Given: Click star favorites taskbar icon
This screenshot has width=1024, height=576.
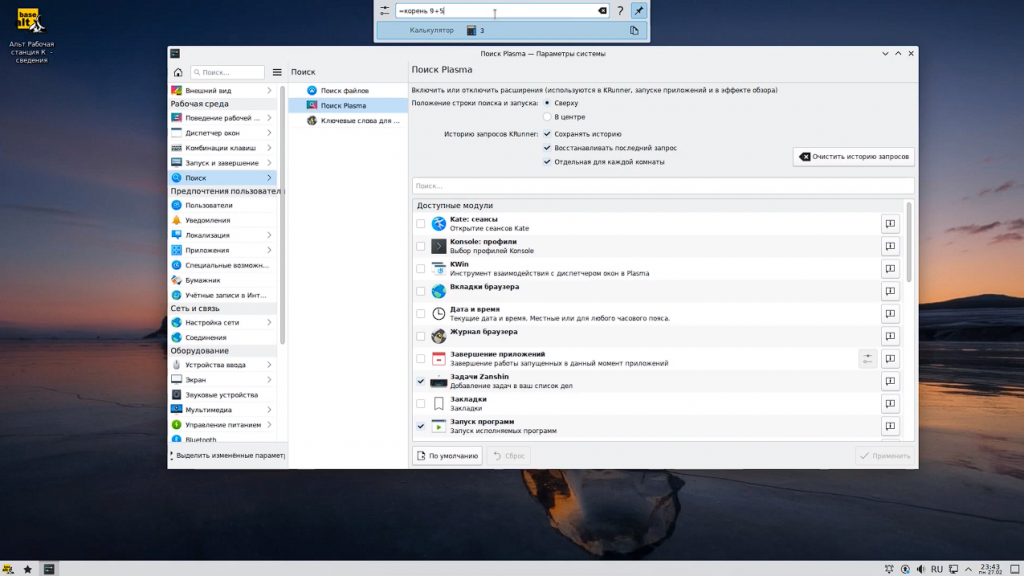Looking at the screenshot, I should (x=27, y=569).
